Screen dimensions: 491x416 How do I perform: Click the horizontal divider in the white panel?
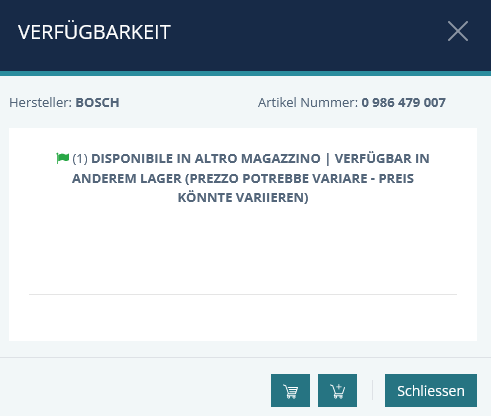(243, 294)
